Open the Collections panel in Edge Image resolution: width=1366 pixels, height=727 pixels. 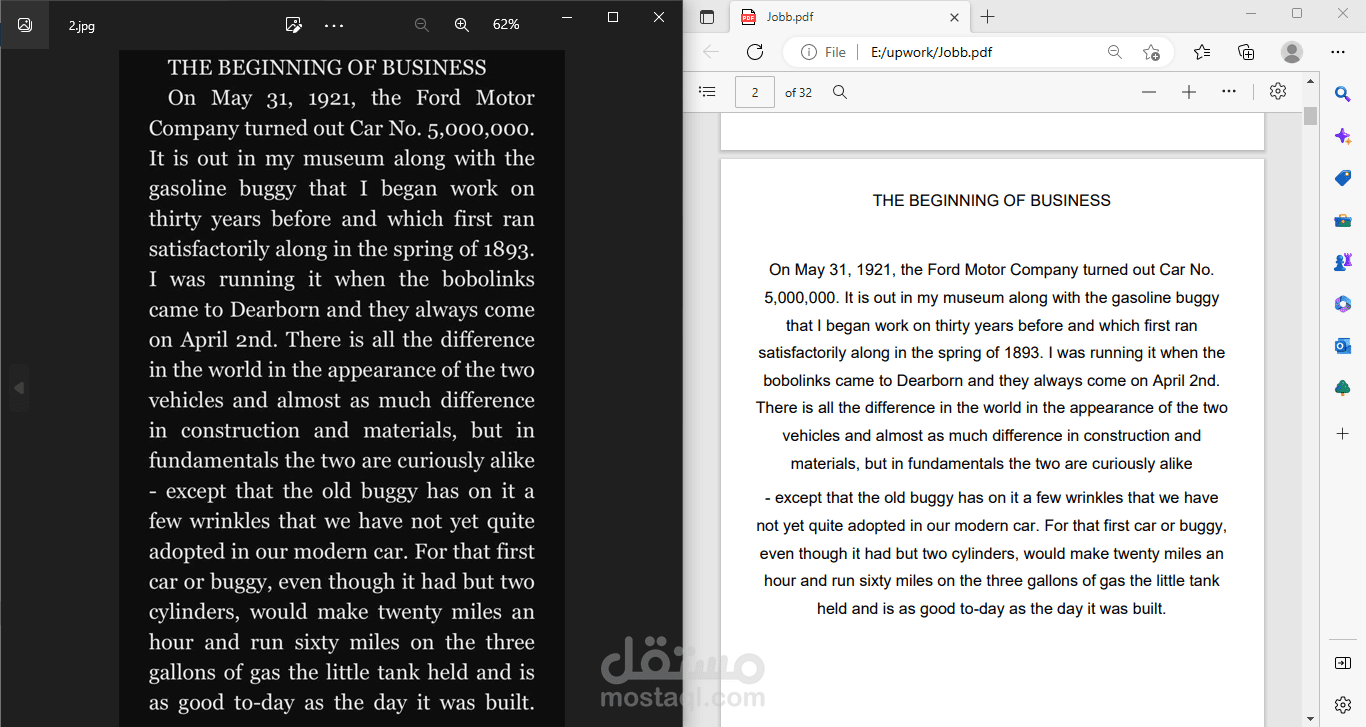1246,52
